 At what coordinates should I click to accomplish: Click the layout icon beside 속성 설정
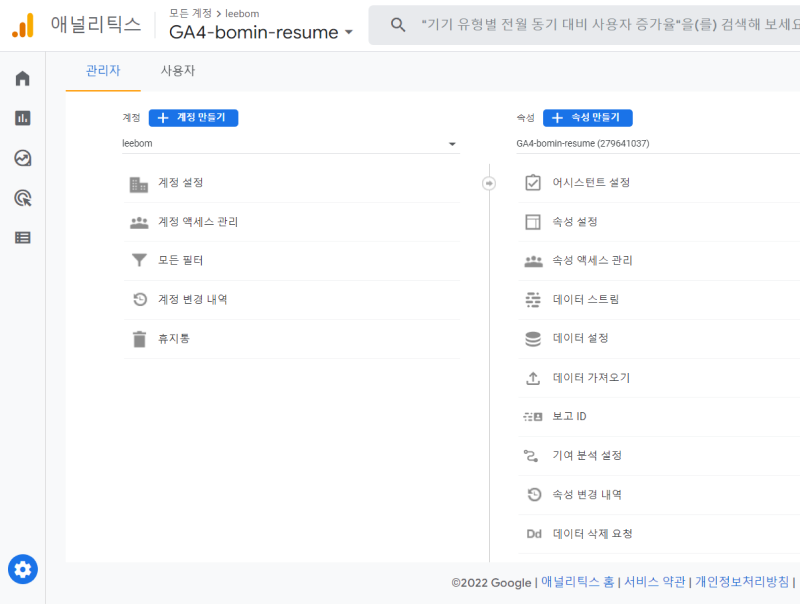tap(533, 222)
